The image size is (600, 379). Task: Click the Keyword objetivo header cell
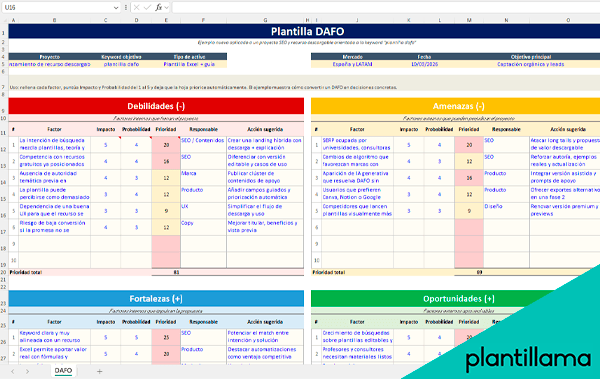point(121,57)
